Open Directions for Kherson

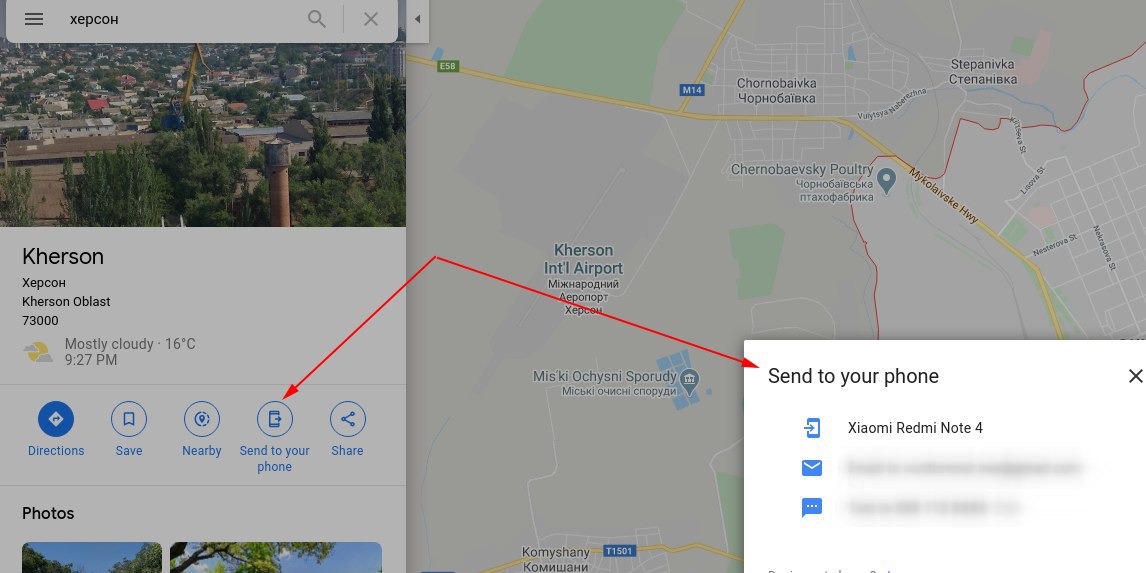click(56, 419)
